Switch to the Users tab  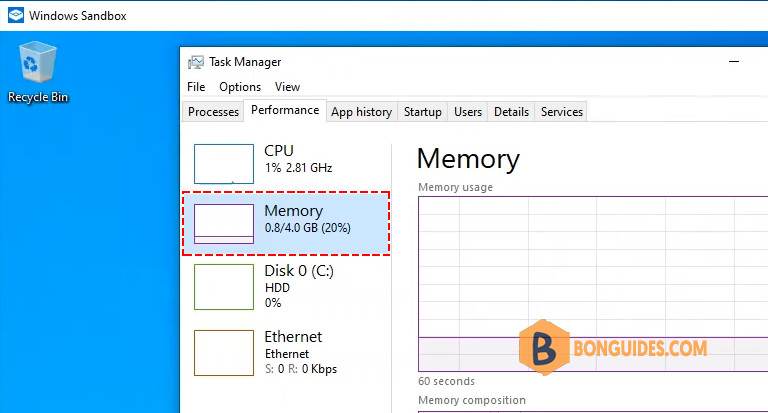(x=468, y=112)
